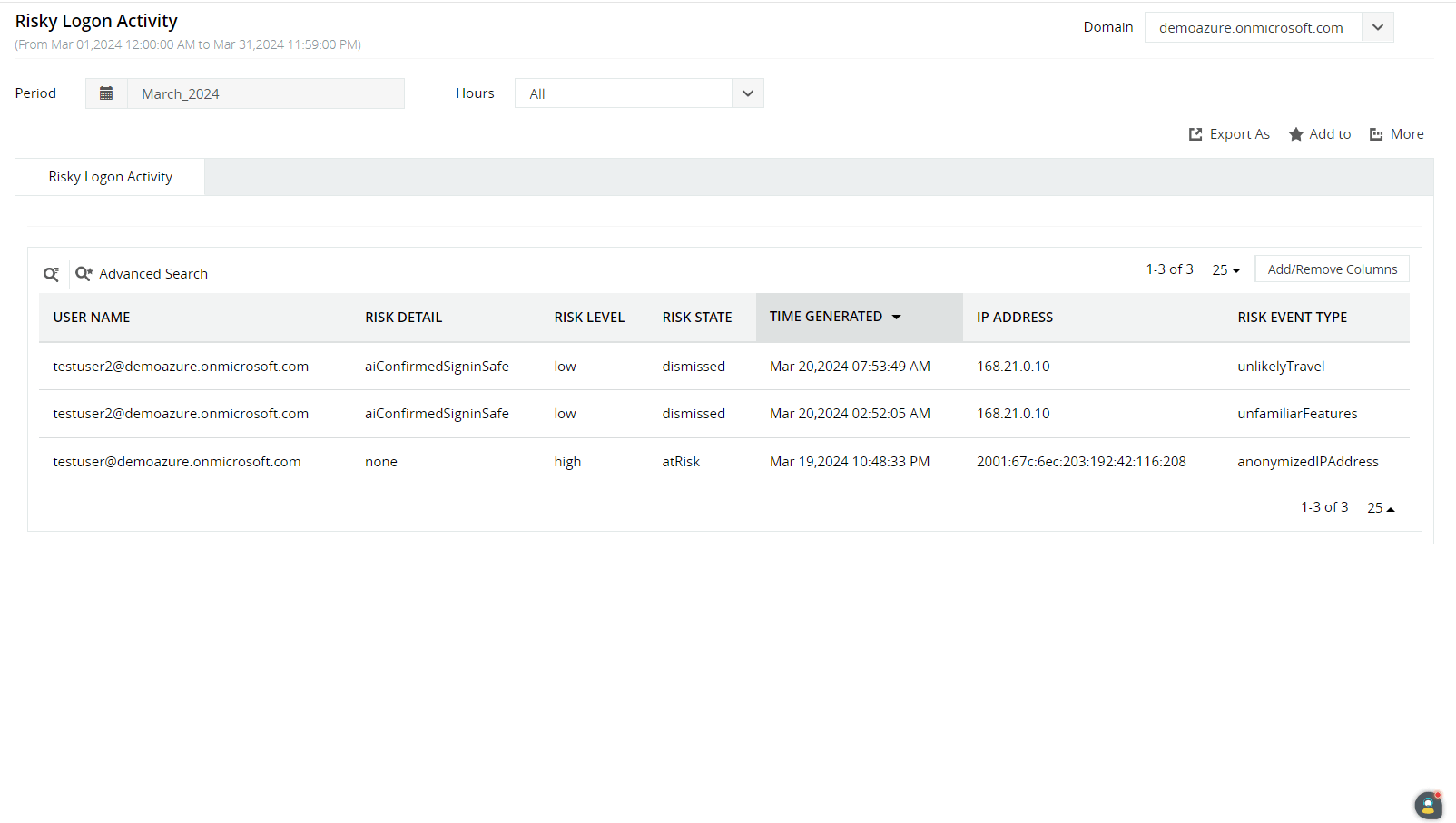Select the Risky Logon Activity tab
1456x823 pixels.
[110, 177]
